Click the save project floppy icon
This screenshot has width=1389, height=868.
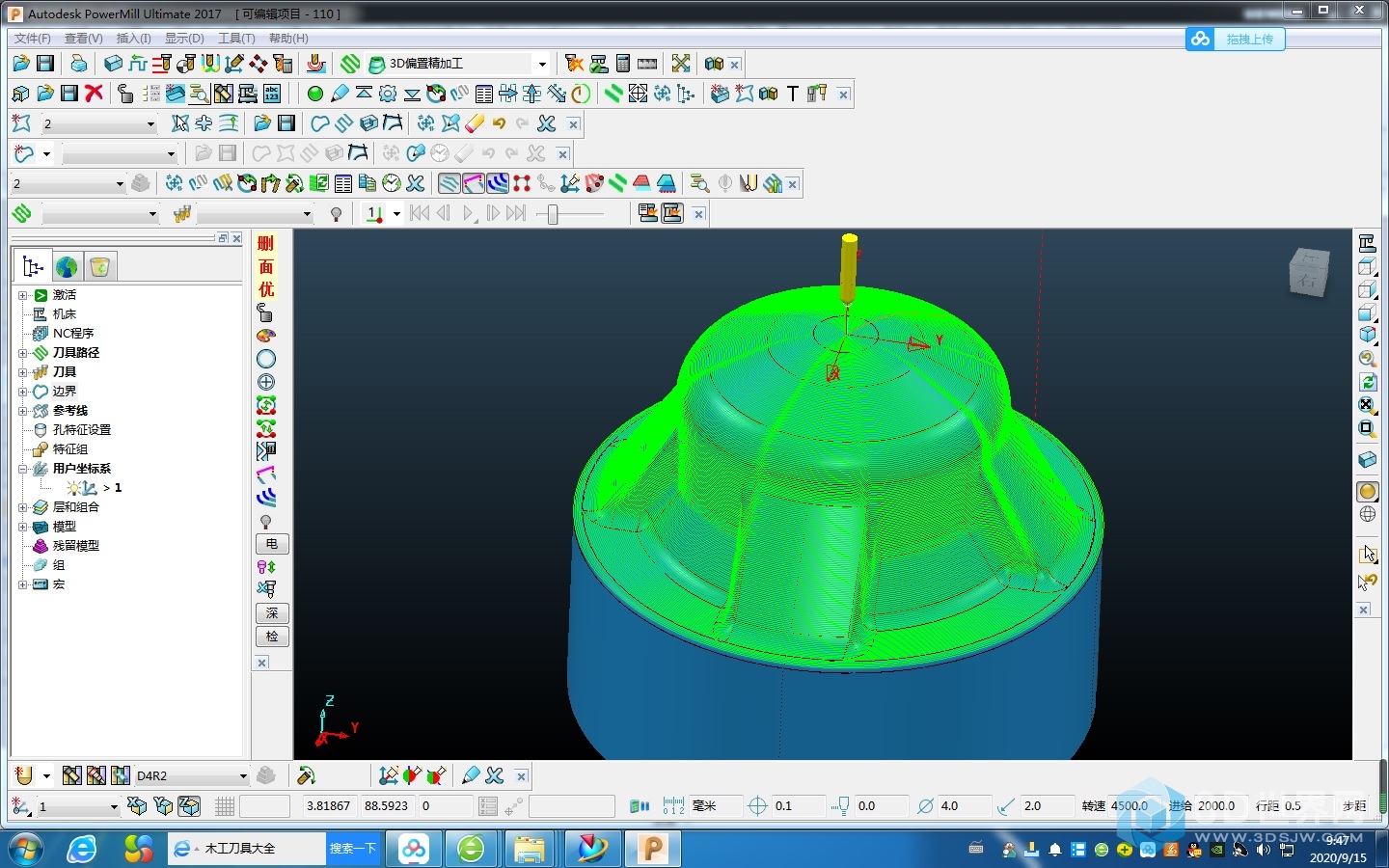coord(45,64)
